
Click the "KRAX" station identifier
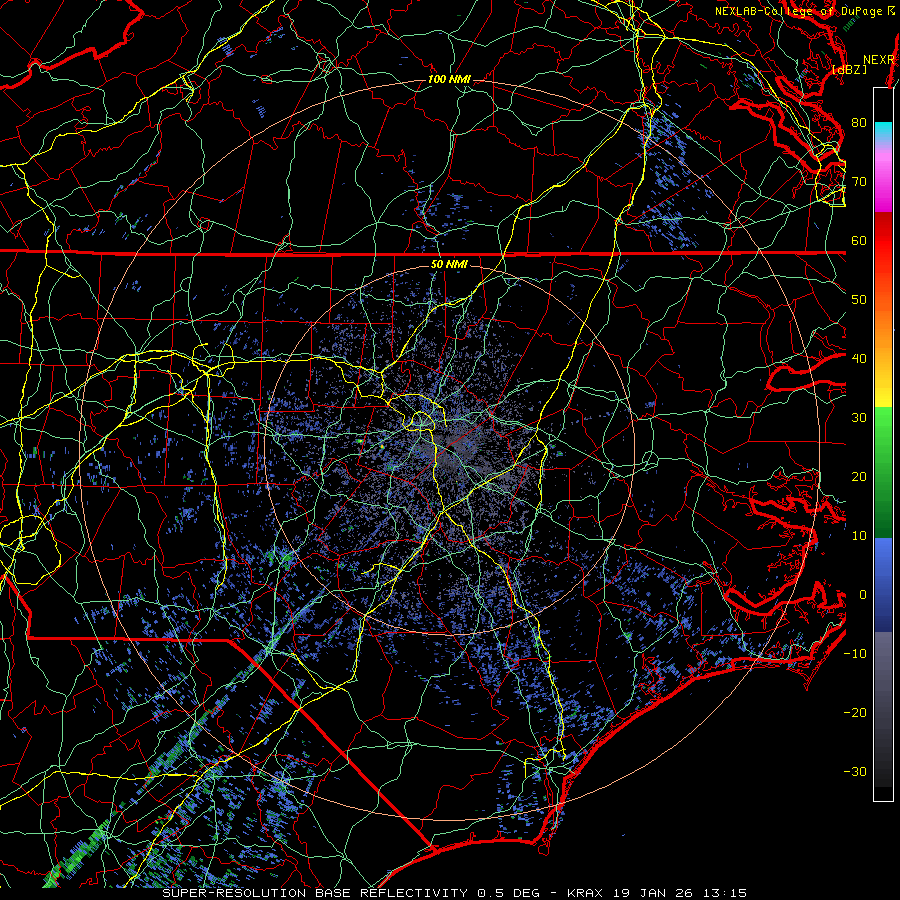[x=585, y=893]
